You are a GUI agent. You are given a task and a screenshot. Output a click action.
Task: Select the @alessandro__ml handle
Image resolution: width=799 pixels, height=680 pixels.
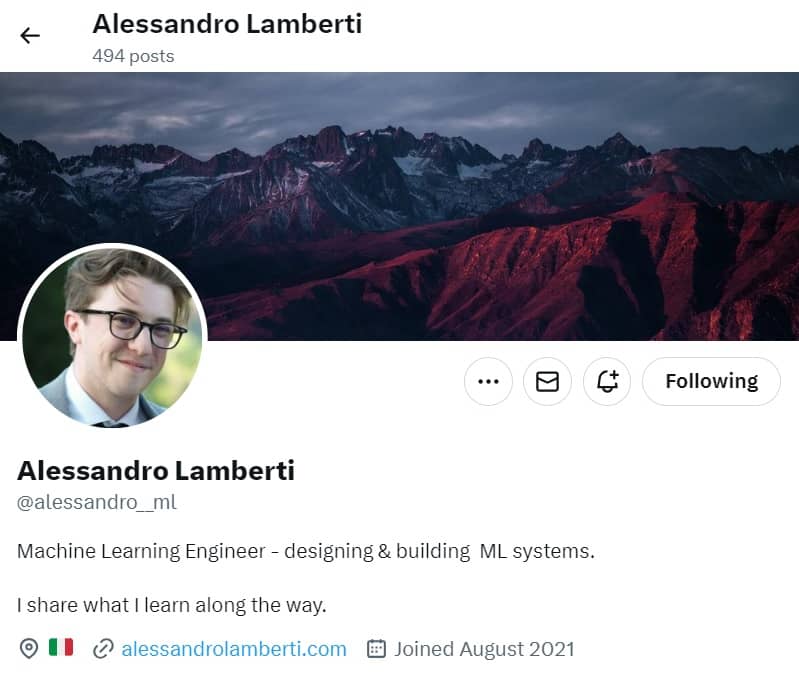pyautogui.click(x=97, y=502)
